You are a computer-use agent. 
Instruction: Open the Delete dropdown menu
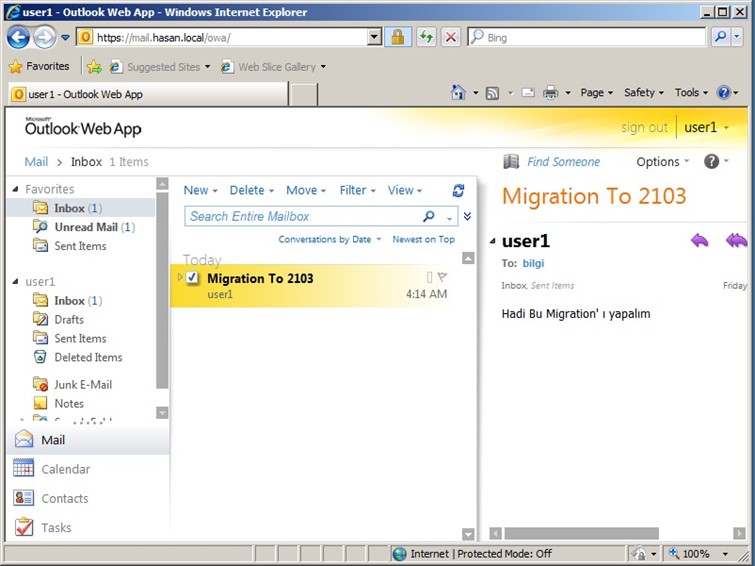pyautogui.click(x=251, y=190)
